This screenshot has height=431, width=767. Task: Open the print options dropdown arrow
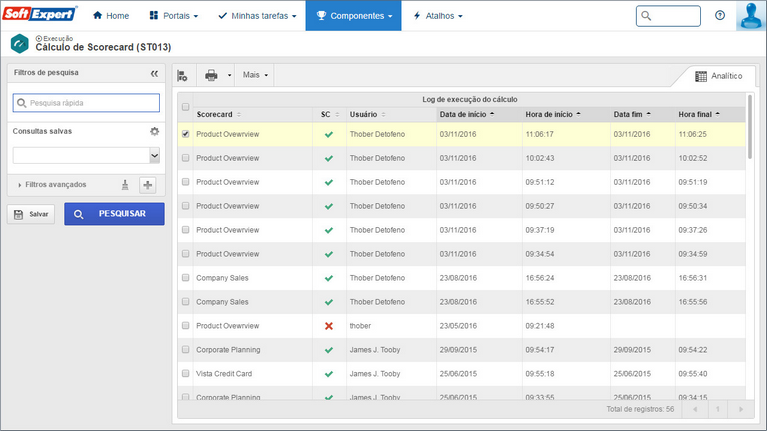click(x=229, y=75)
